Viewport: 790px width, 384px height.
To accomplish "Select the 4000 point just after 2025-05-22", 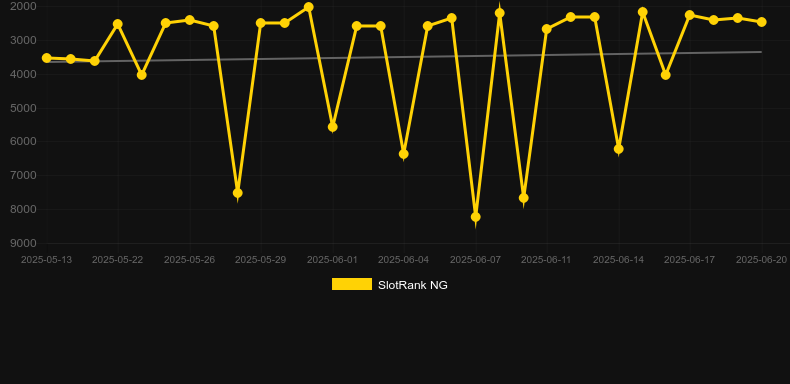I will 142,75.
